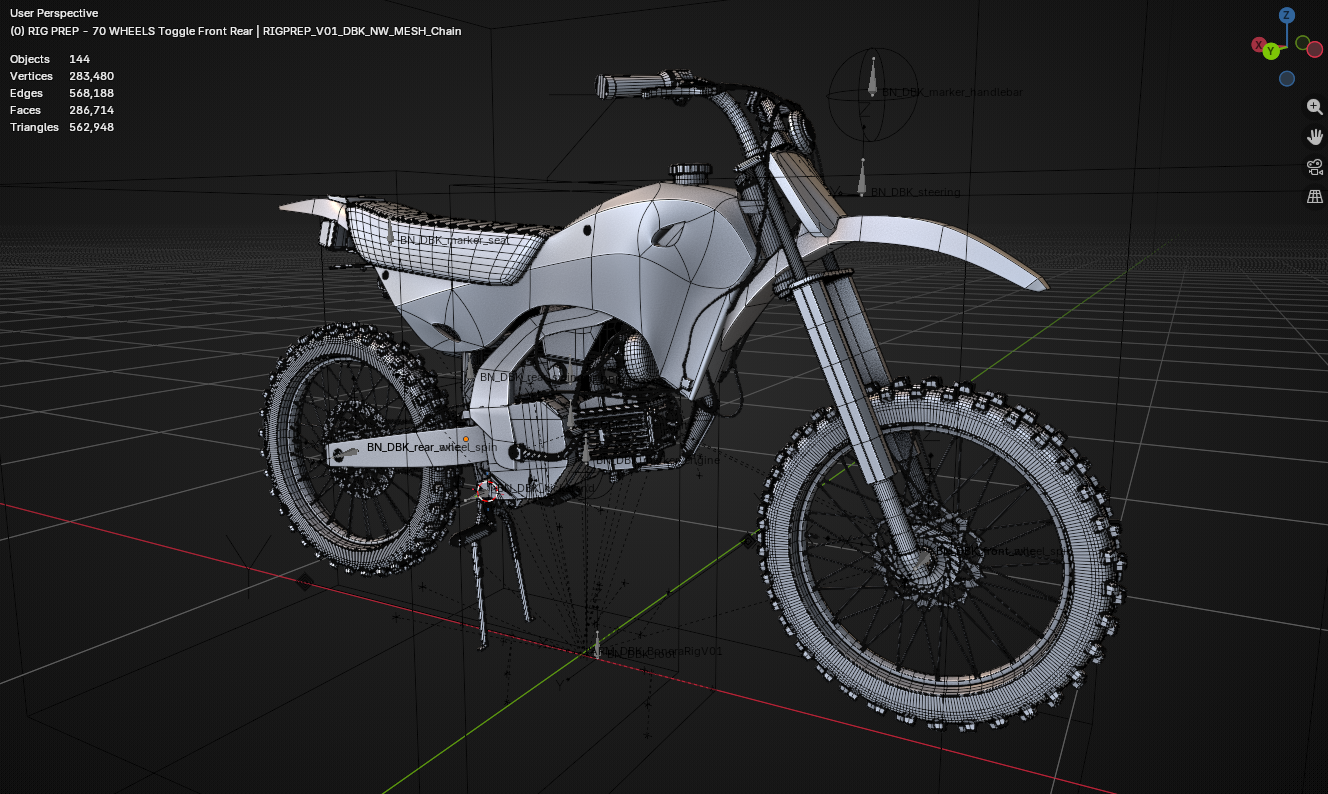The width and height of the screenshot is (1328, 794).
Task: Snap view to the red X axis
Action: [x=1258, y=45]
